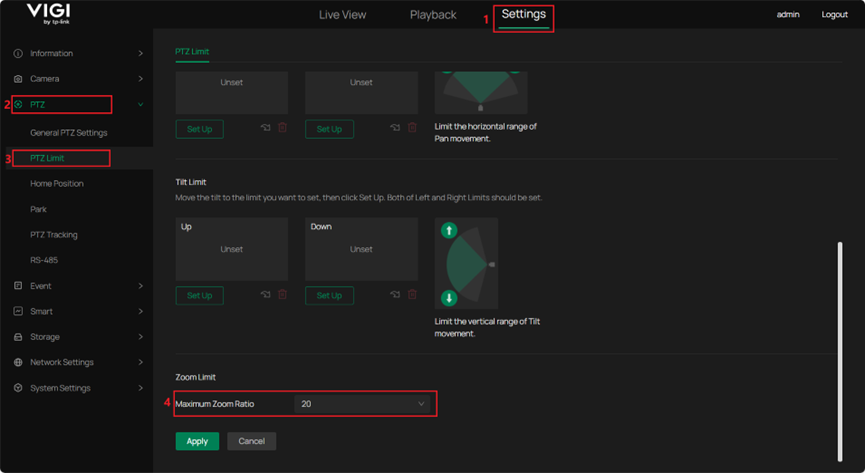This screenshot has height=473, width=865.
Task: Open the PTZ Limit submenu item
Action: (47, 158)
